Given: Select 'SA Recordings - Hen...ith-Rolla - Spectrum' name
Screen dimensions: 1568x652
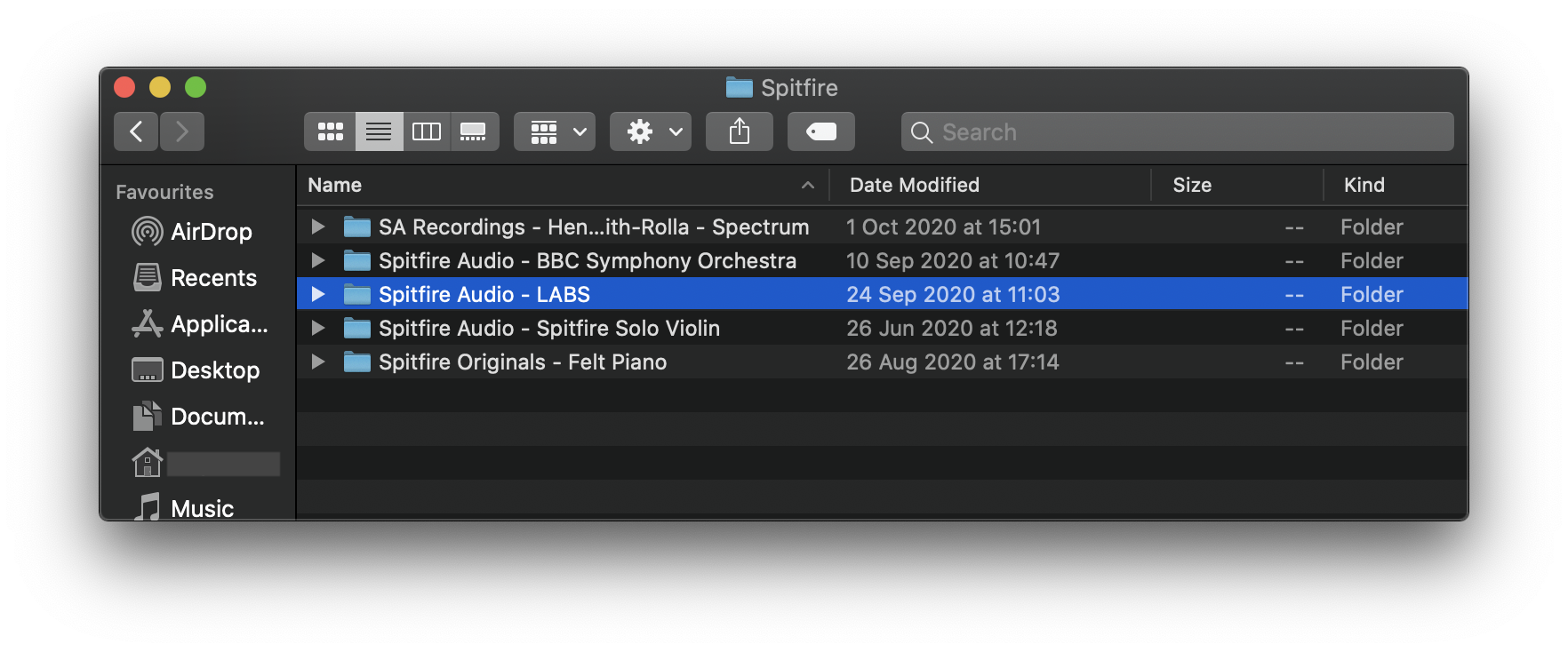Looking at the screenshot, I should pyautogui.click(x=594, y=227).
